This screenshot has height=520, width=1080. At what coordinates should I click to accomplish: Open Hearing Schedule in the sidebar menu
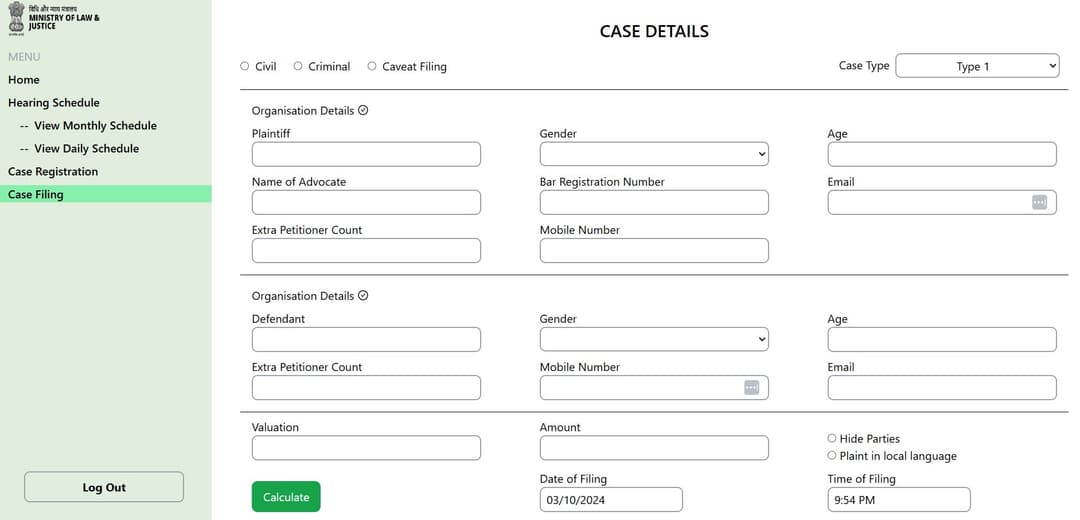coord(54,103)
